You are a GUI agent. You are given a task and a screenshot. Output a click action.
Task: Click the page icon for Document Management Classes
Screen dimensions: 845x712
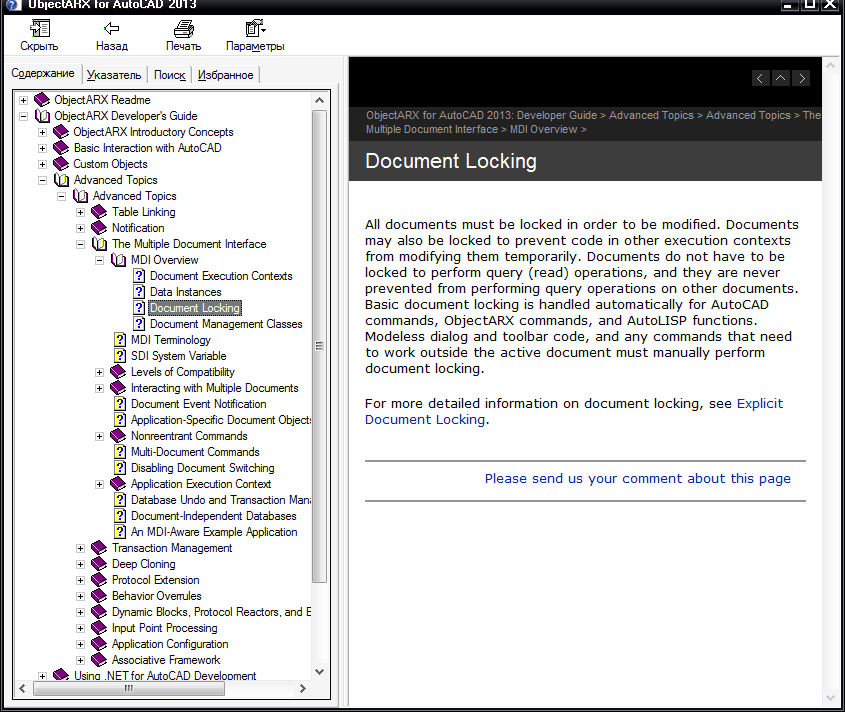139,324
